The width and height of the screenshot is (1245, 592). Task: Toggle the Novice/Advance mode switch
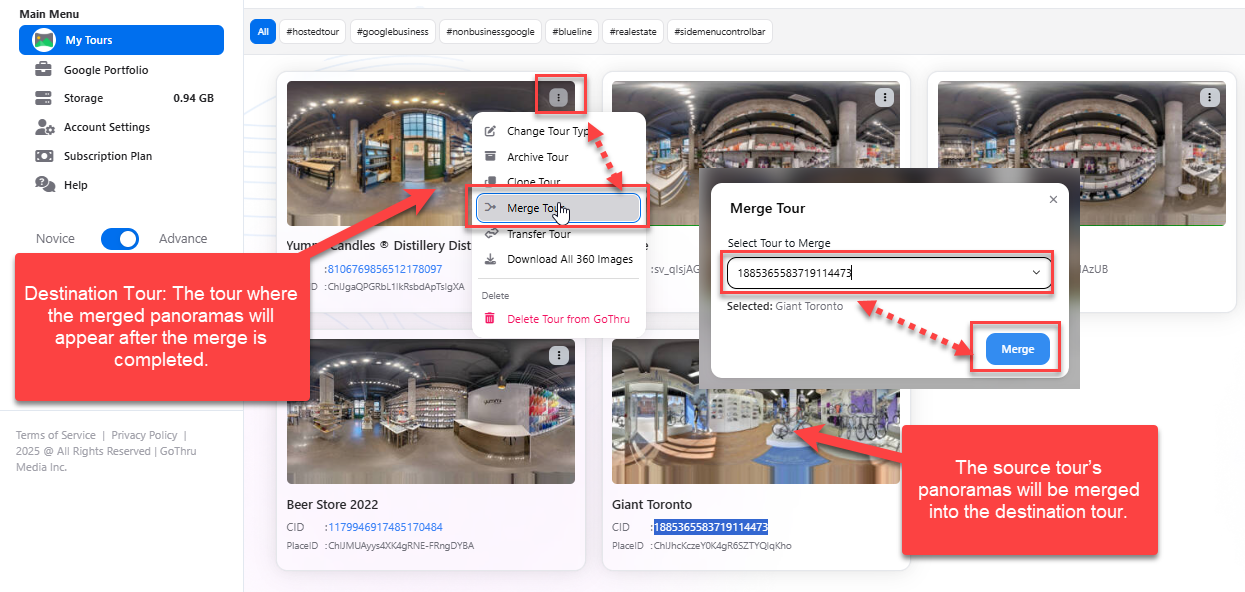pyautogui.click(x=120, y=239)
